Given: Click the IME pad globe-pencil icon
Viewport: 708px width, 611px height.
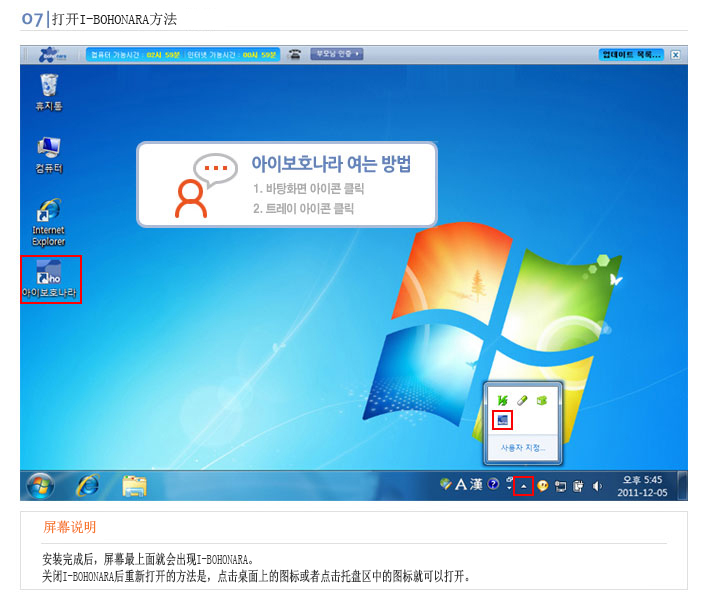Looking at the screenshot, I should tap(446, 484).
